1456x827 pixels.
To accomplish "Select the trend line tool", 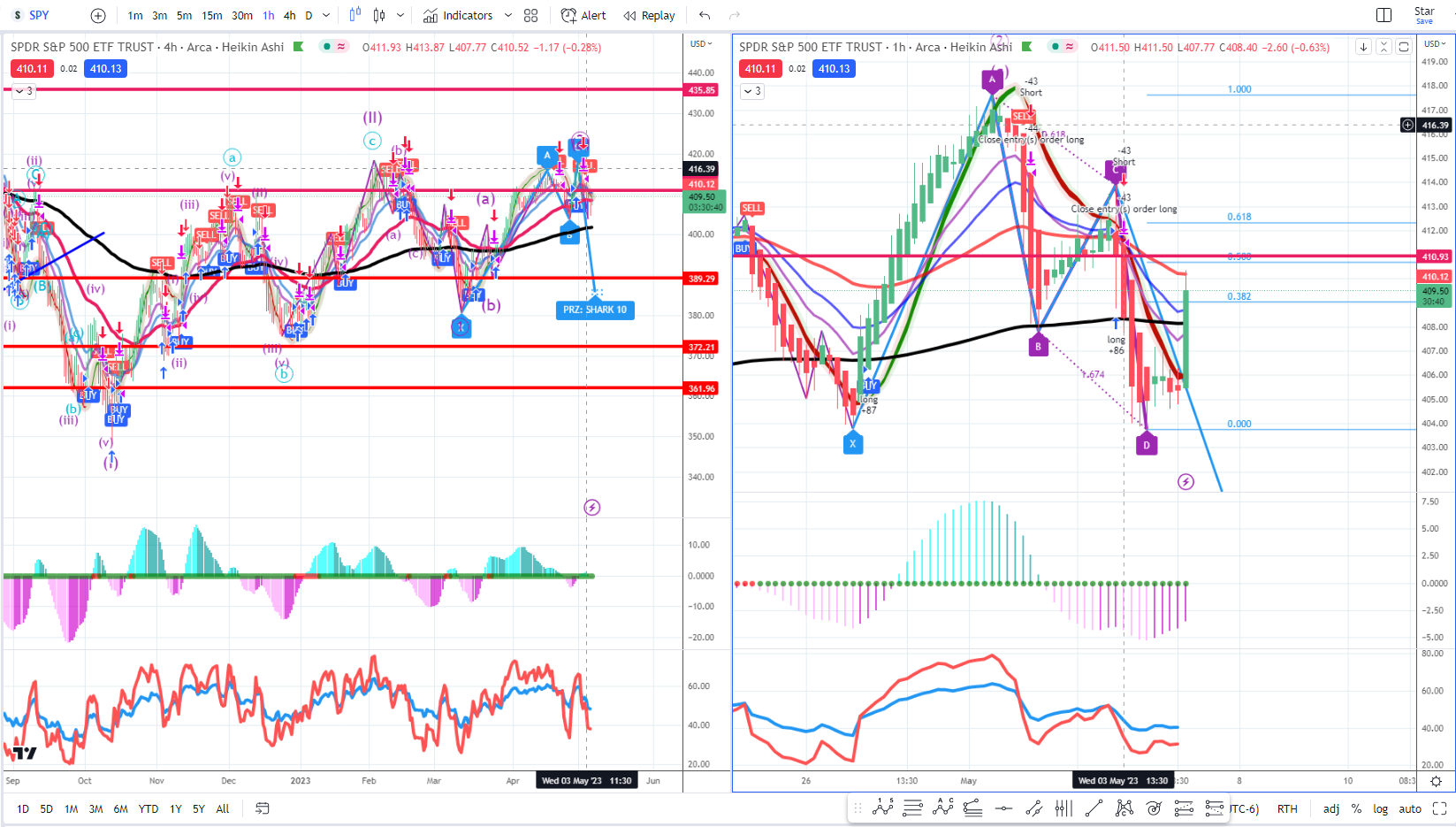I will click(1094, 808).
